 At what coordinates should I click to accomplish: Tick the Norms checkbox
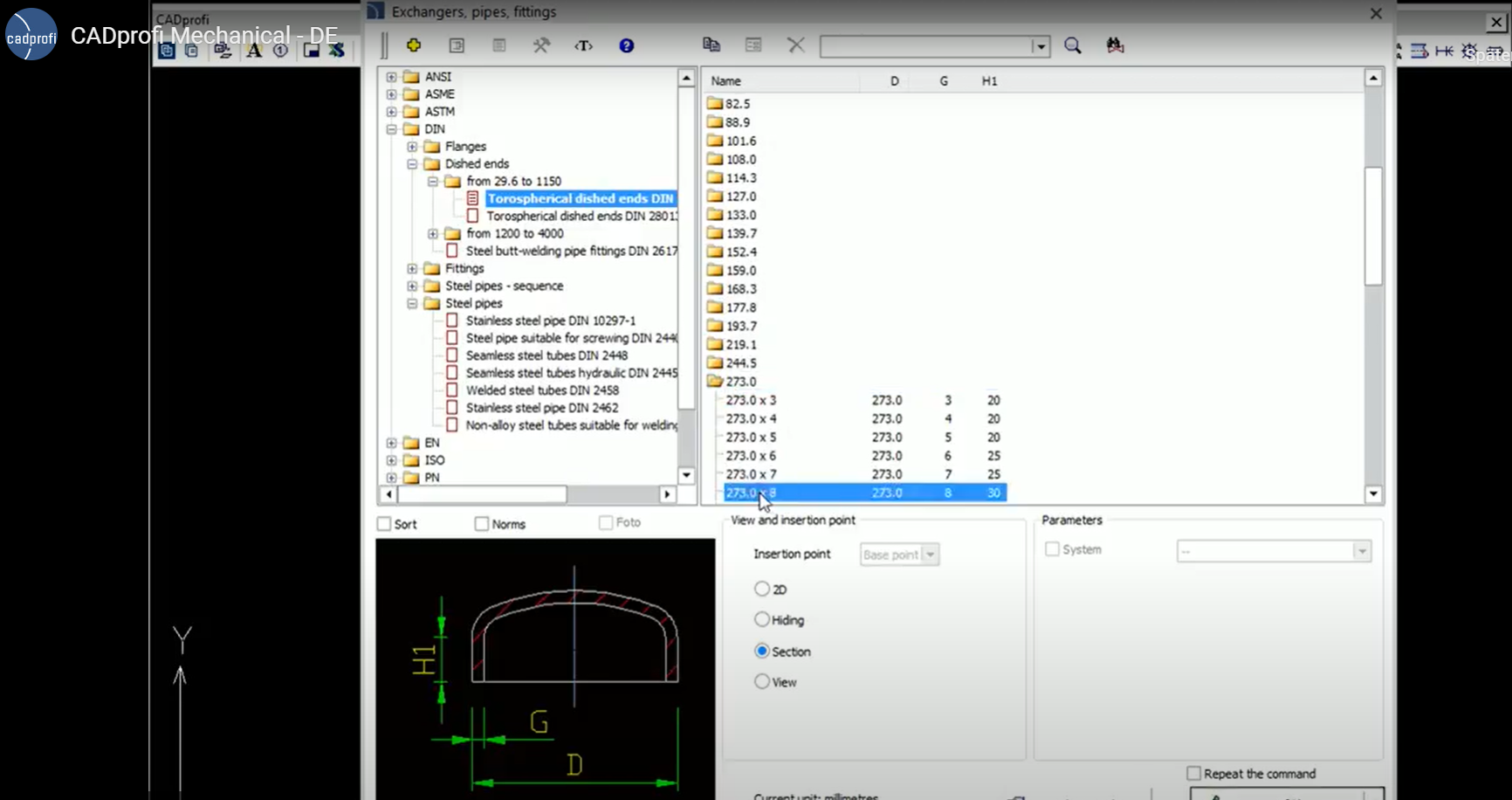(x=482, y=524)
